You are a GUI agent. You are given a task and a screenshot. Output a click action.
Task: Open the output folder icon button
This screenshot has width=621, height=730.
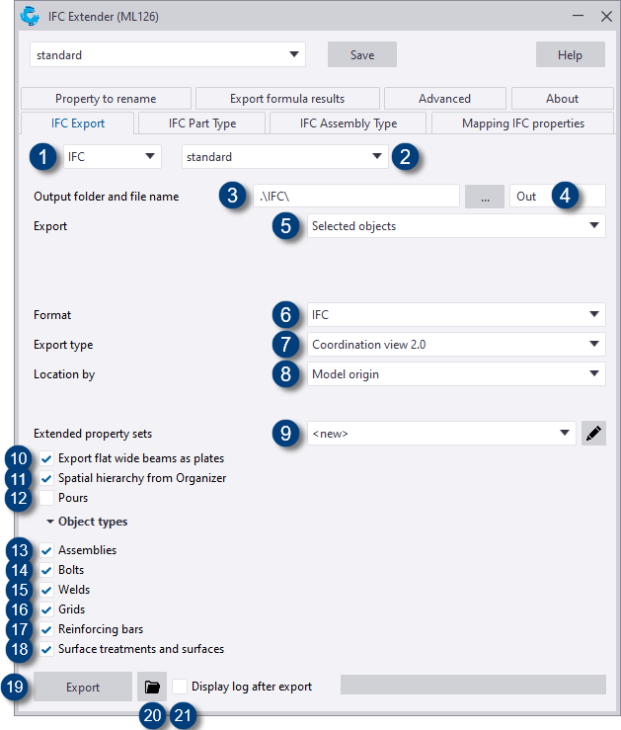152,687
